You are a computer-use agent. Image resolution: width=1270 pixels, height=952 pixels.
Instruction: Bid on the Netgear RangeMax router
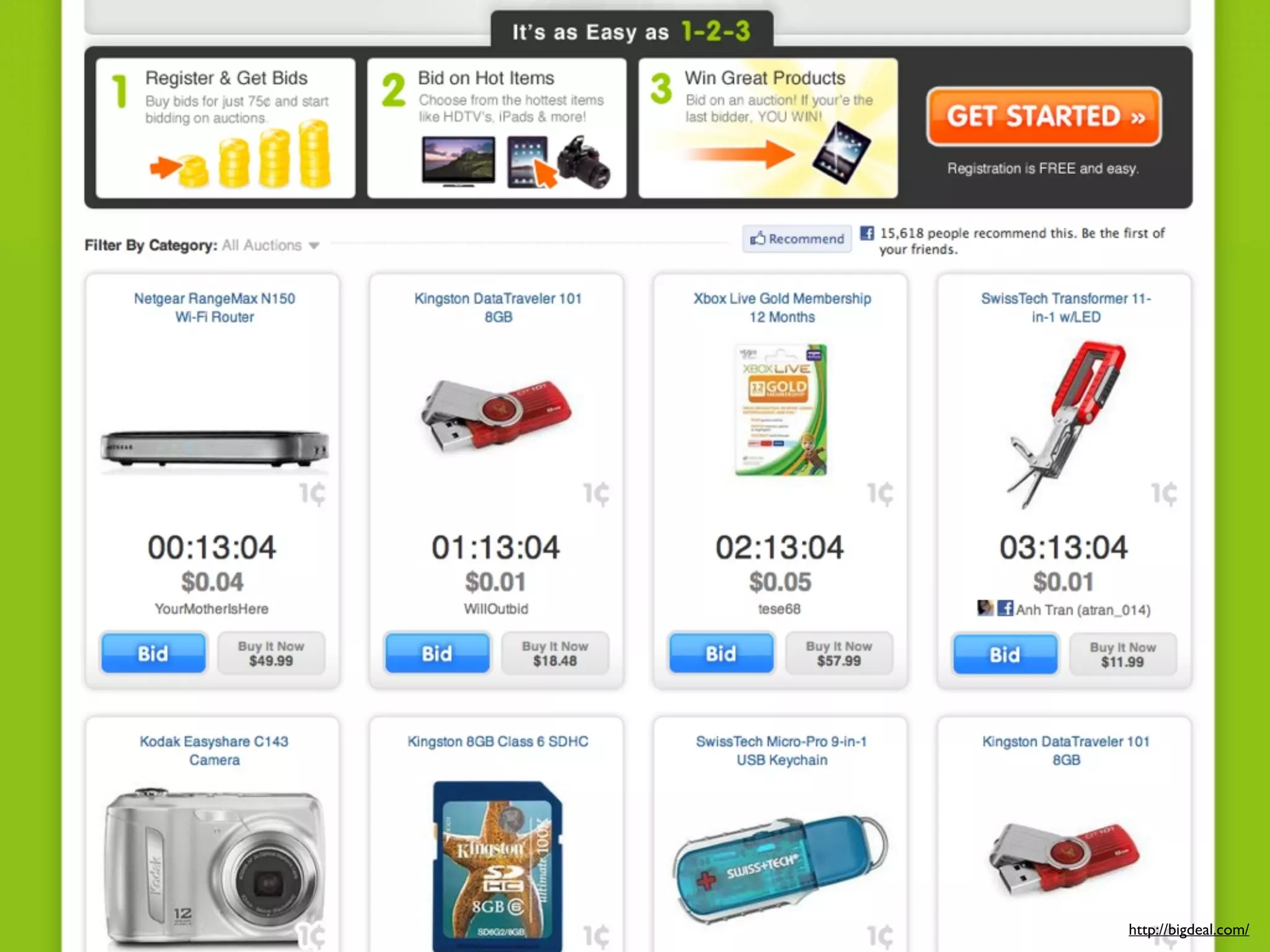coord(153,653)
